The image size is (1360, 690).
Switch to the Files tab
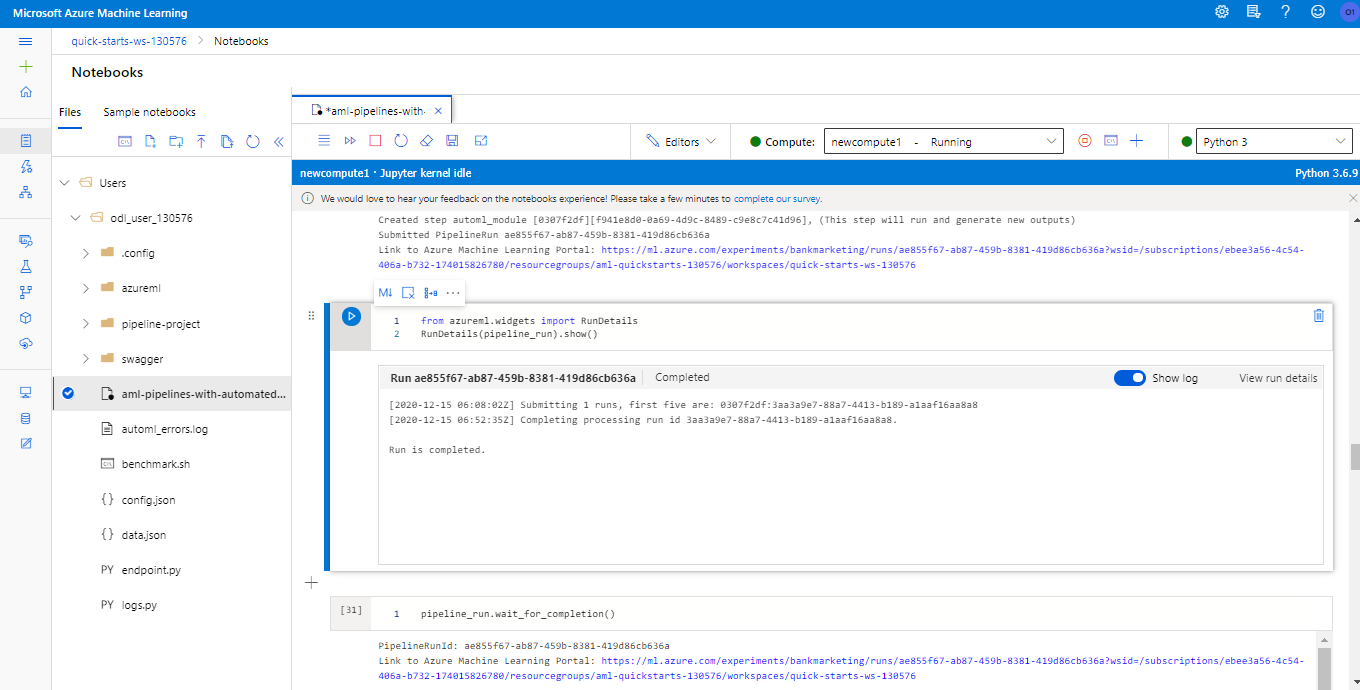pyautogui.click(x=70, y=112)
